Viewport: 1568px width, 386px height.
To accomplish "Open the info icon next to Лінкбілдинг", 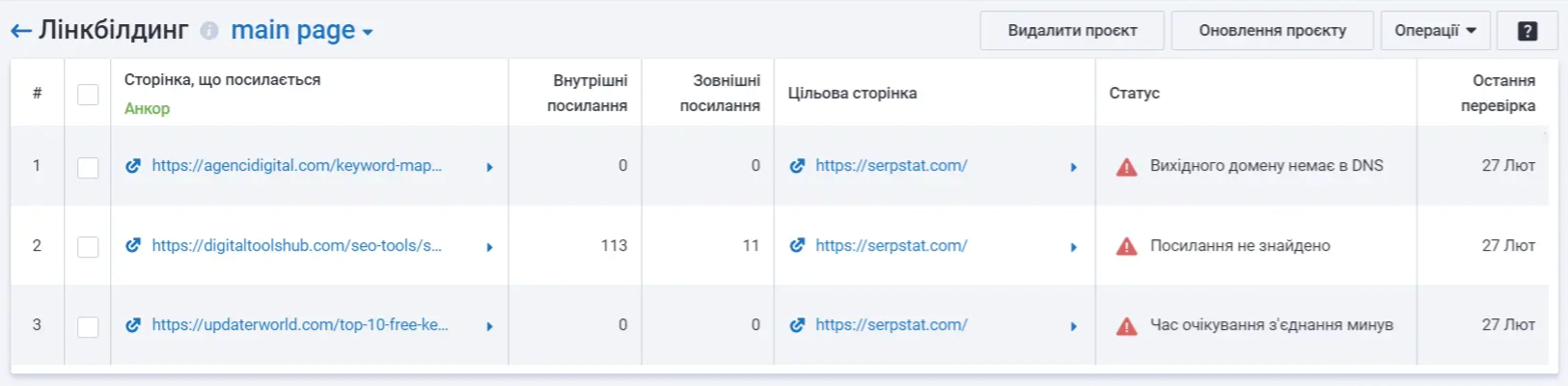I will point(208,31).
